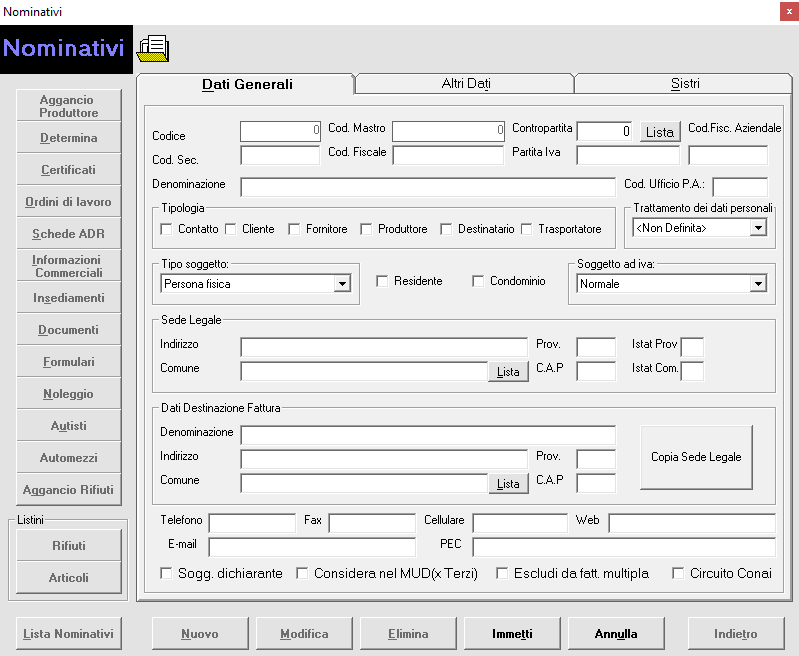Screen dimensions: 799x656
Task: Confirm with the Immetti button
Action: (512, 634)
